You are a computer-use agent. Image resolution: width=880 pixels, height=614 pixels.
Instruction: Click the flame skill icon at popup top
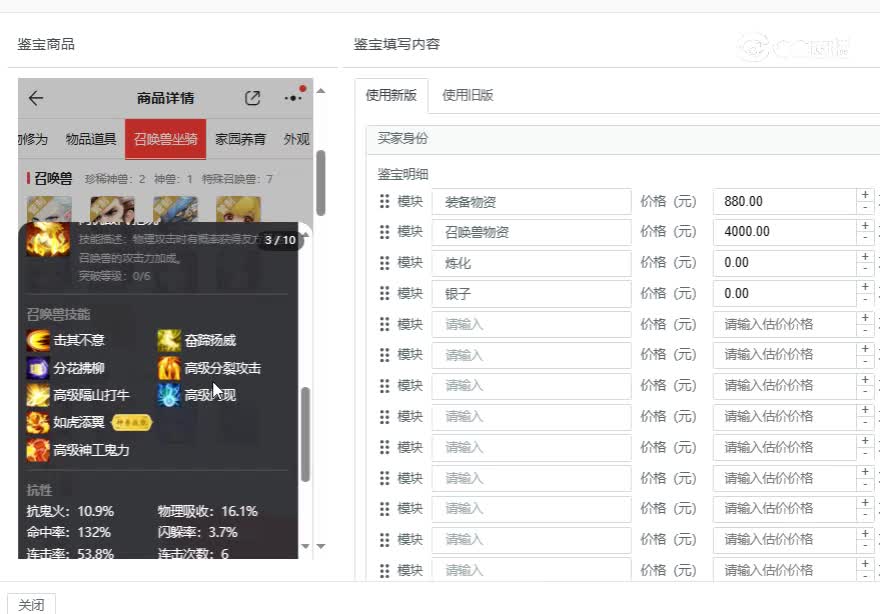48,240
